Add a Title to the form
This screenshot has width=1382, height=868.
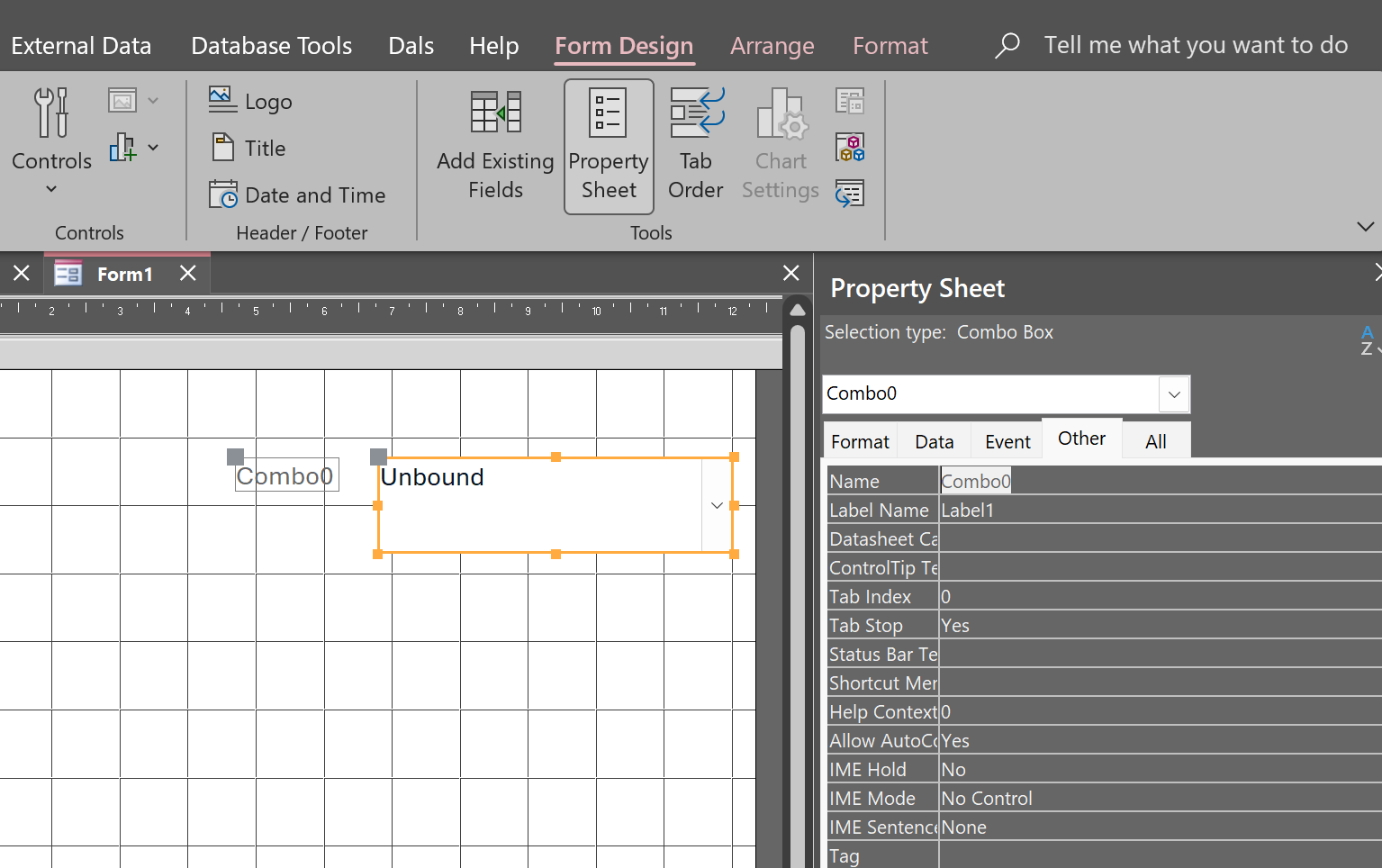(x=249, y=149)
